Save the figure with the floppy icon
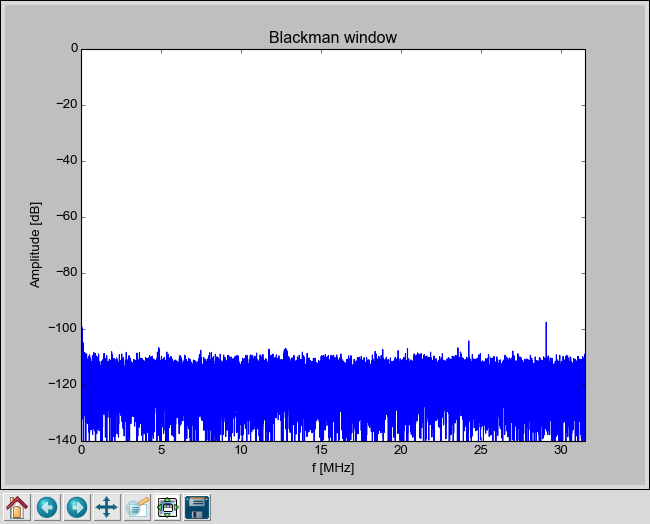Screen dimensions: 650x524 point(197,507)
